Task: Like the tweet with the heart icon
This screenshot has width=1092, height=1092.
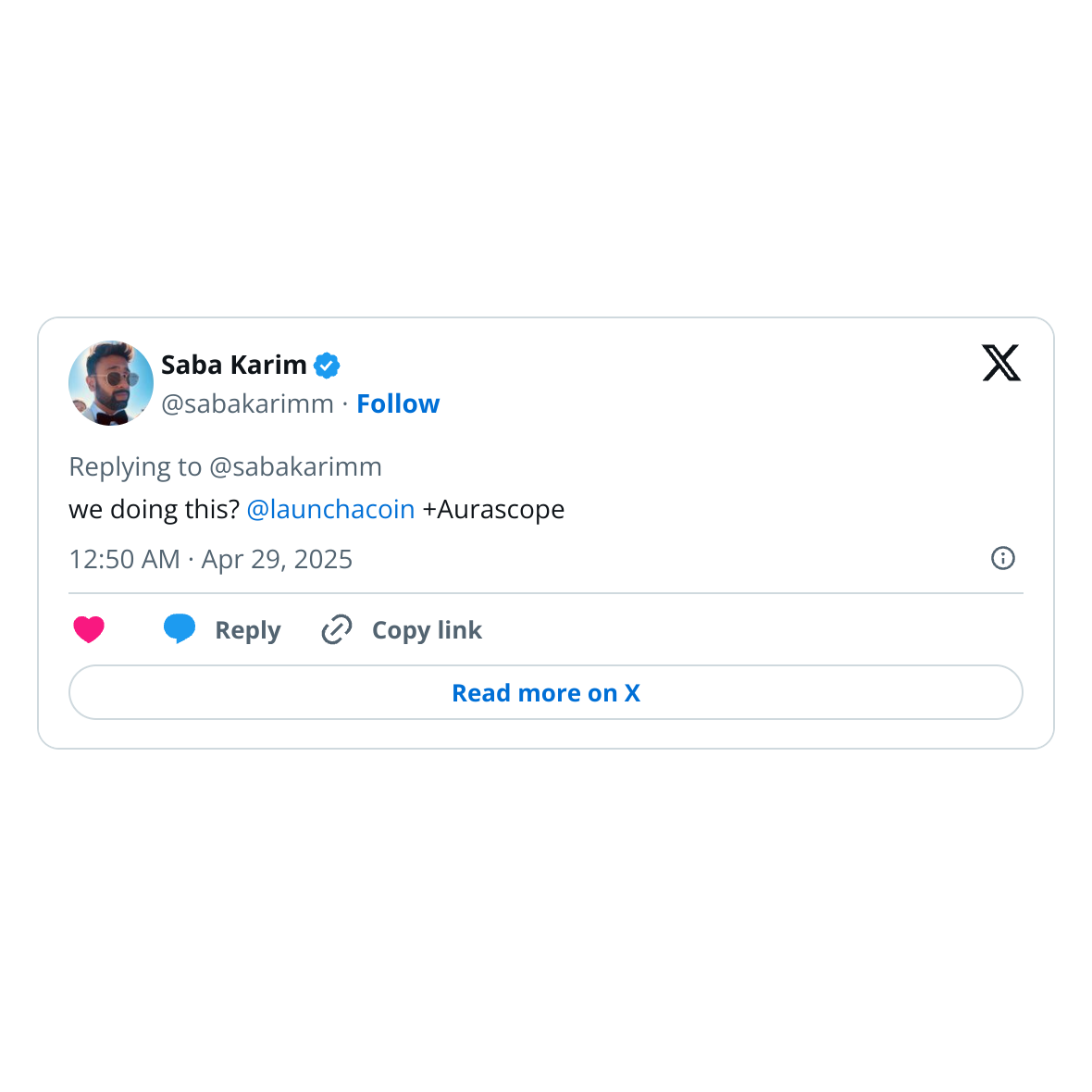Action: (x=89, y=629)
